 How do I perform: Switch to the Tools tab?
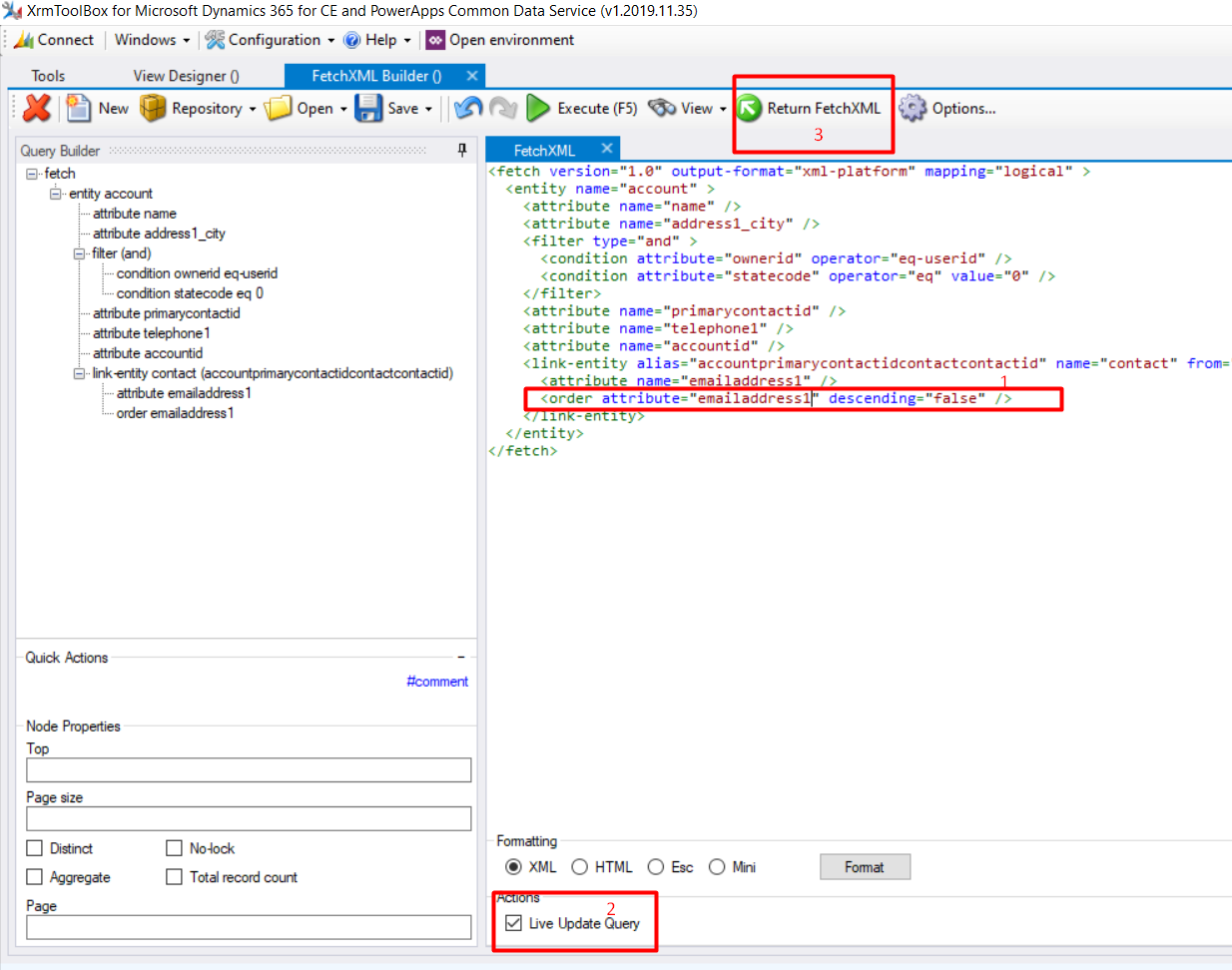pyautogui.click(x=48, y=76)
